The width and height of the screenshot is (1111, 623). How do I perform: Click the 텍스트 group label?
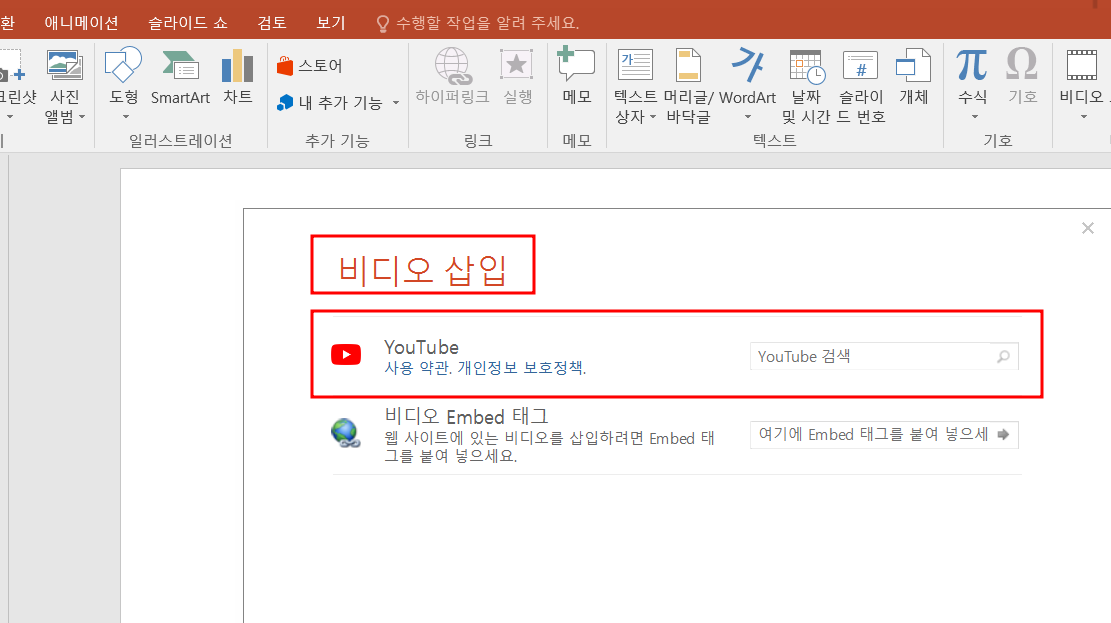774,140
